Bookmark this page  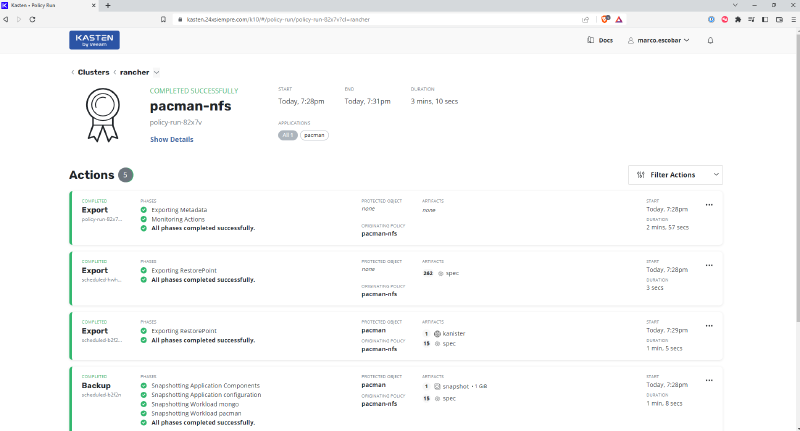(163, 19)
